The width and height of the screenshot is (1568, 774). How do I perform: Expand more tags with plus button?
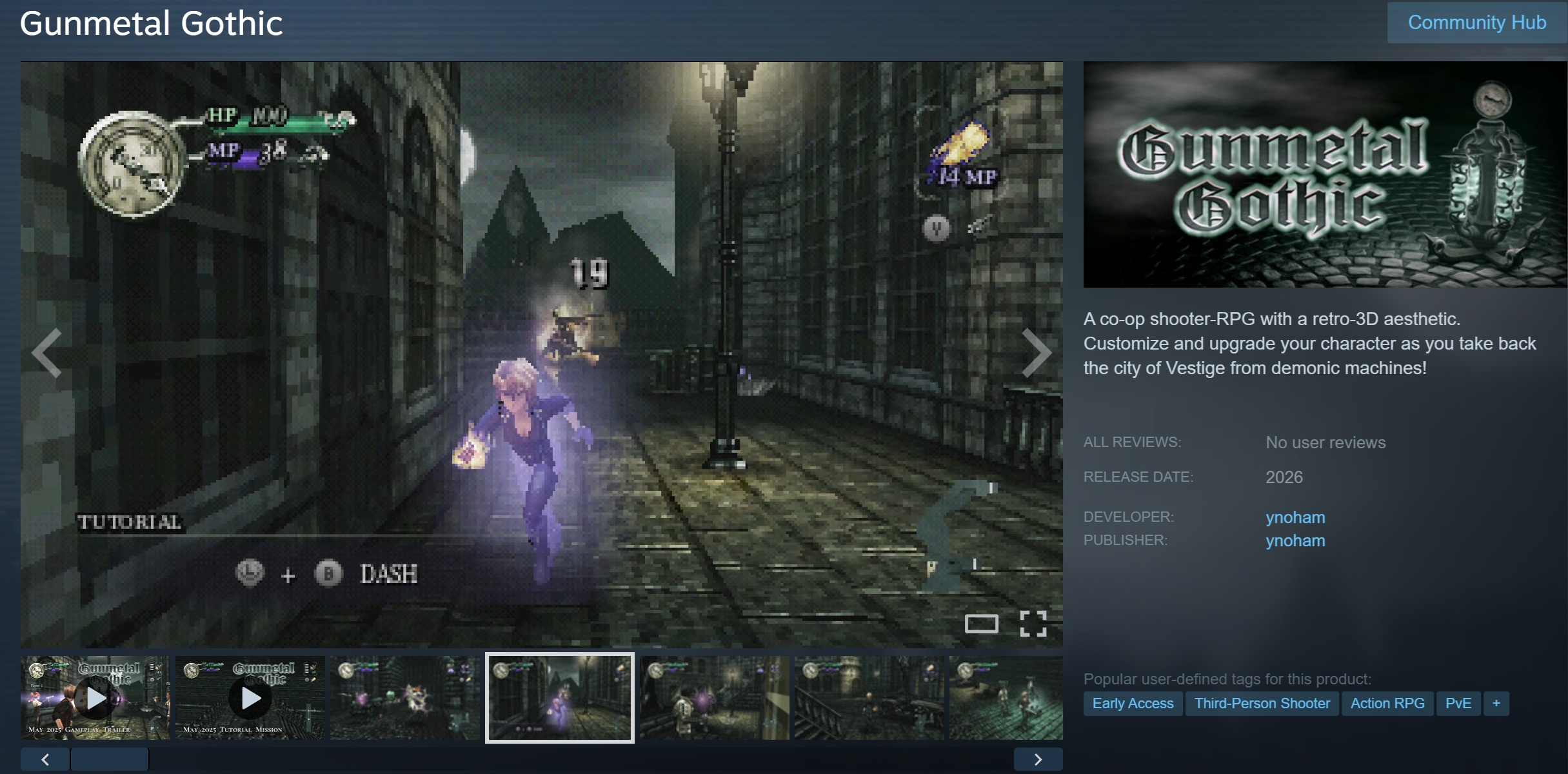1496,703
